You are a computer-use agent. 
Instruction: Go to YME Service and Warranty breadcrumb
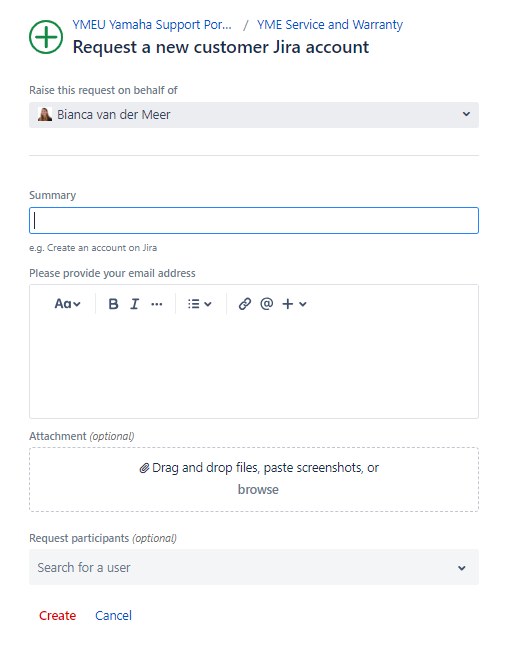pyautogui.click(x=330, y=25)
